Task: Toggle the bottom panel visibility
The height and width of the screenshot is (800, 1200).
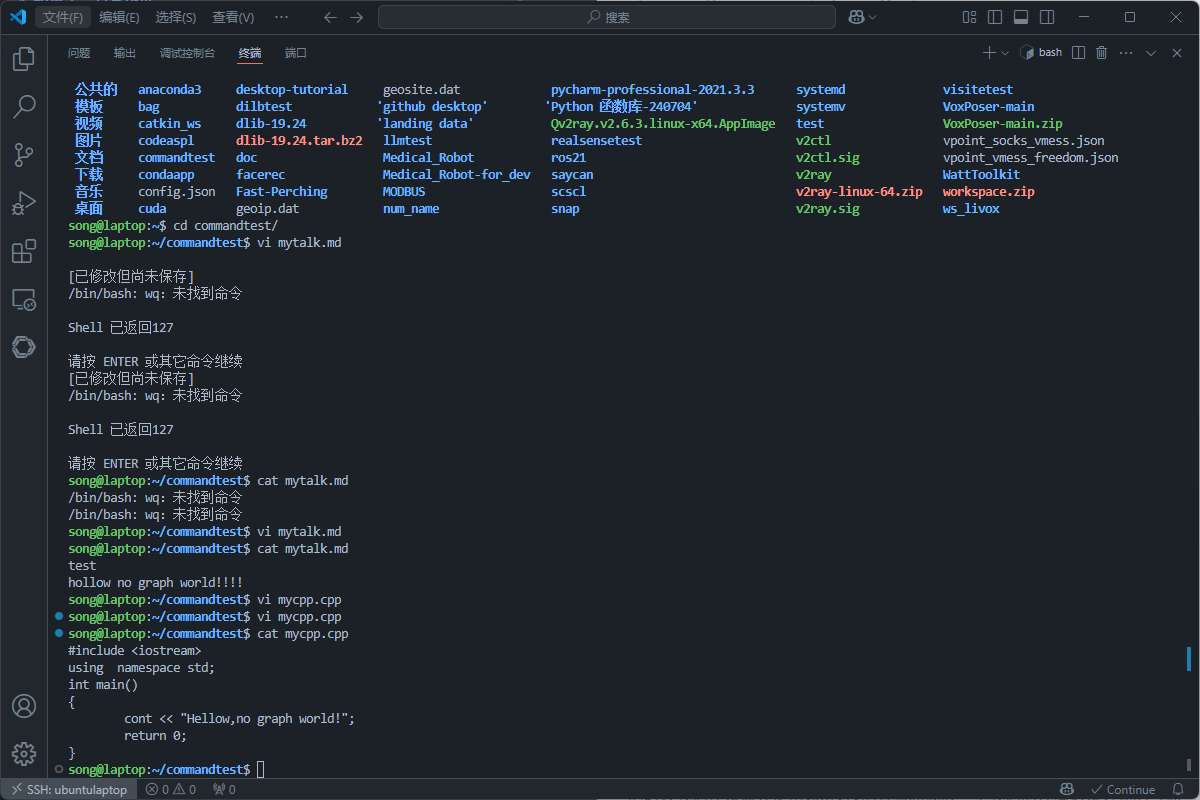Action: [1020, 17]
